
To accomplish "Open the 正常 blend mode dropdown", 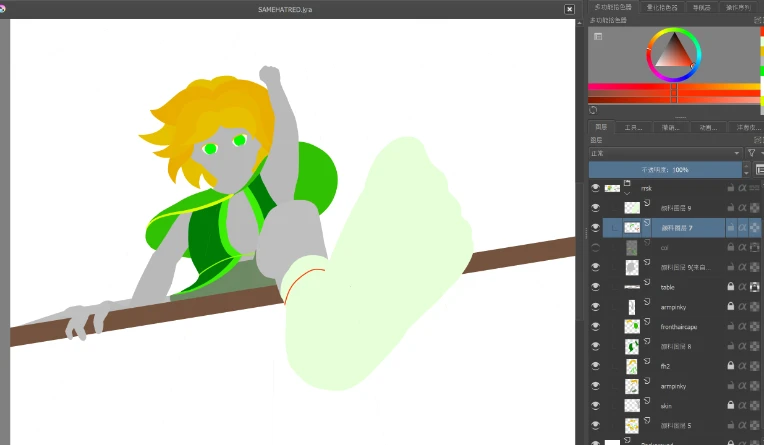I will (666, 153).
